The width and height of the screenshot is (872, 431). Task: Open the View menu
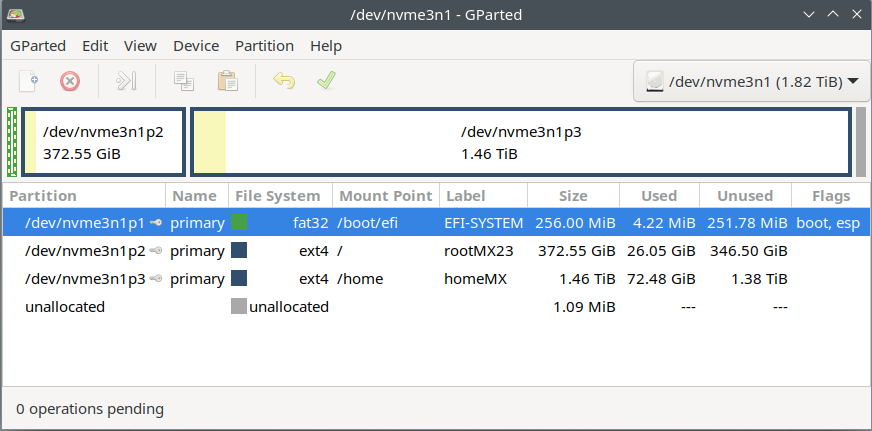click(x=140, y=46)
